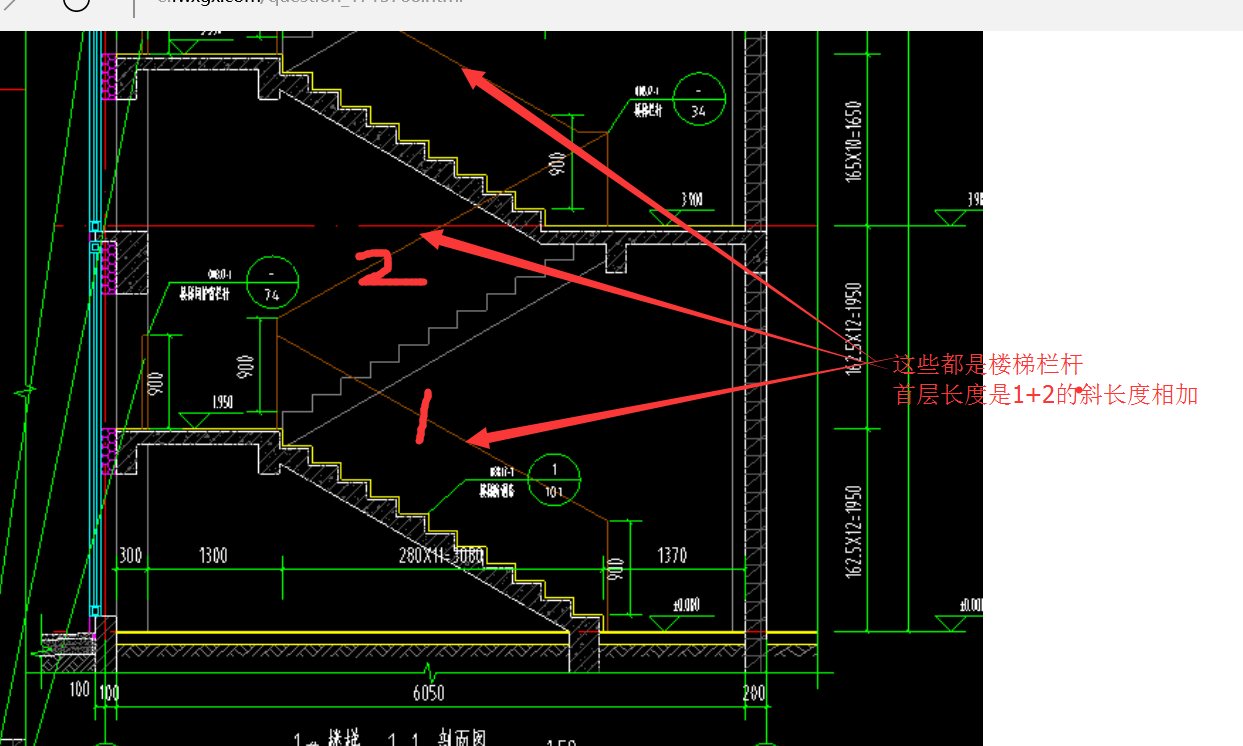
Task: Click the detail callout circle 1 over 101
Action: [x=554, y=479]
